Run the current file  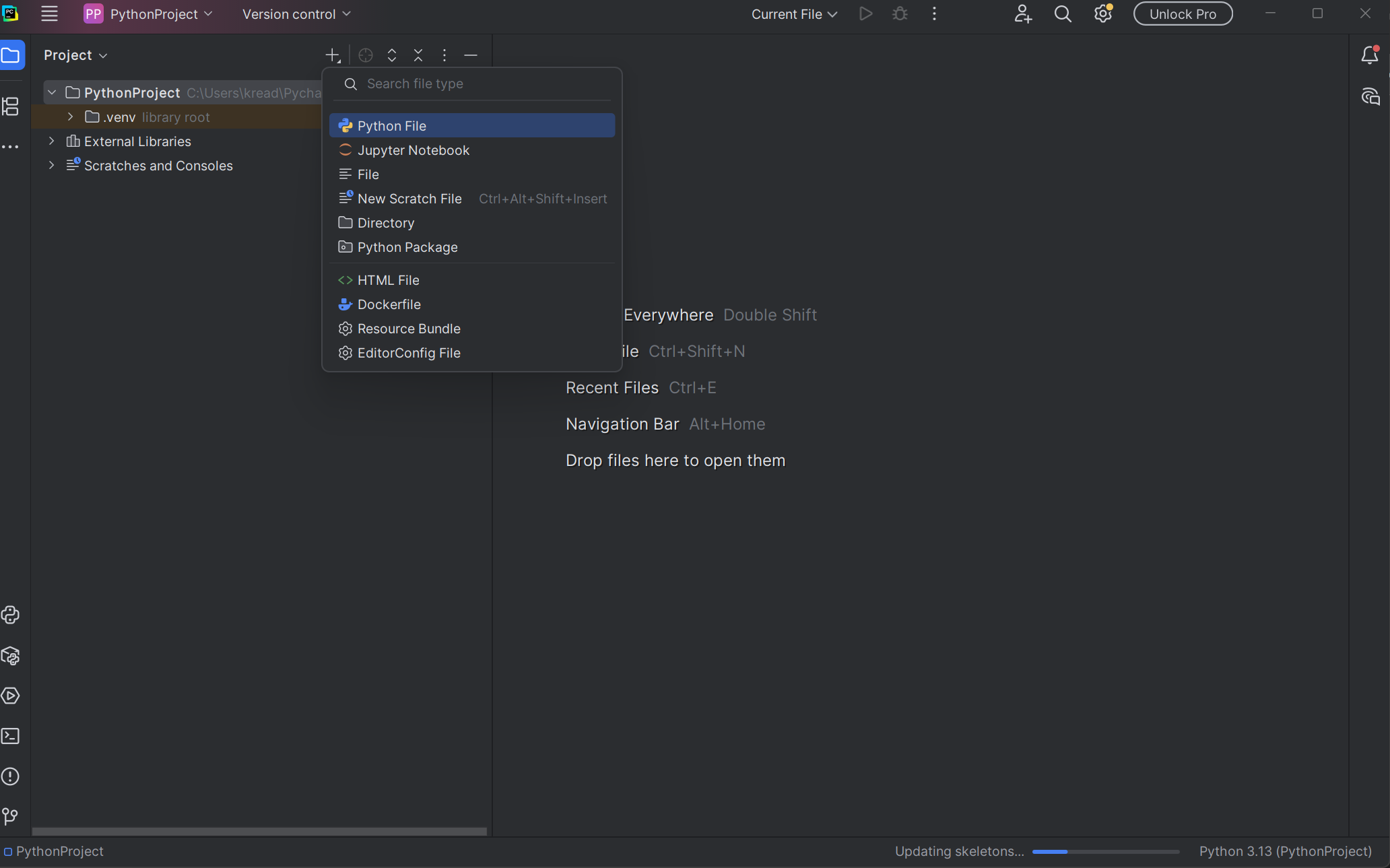coord(865,13)
